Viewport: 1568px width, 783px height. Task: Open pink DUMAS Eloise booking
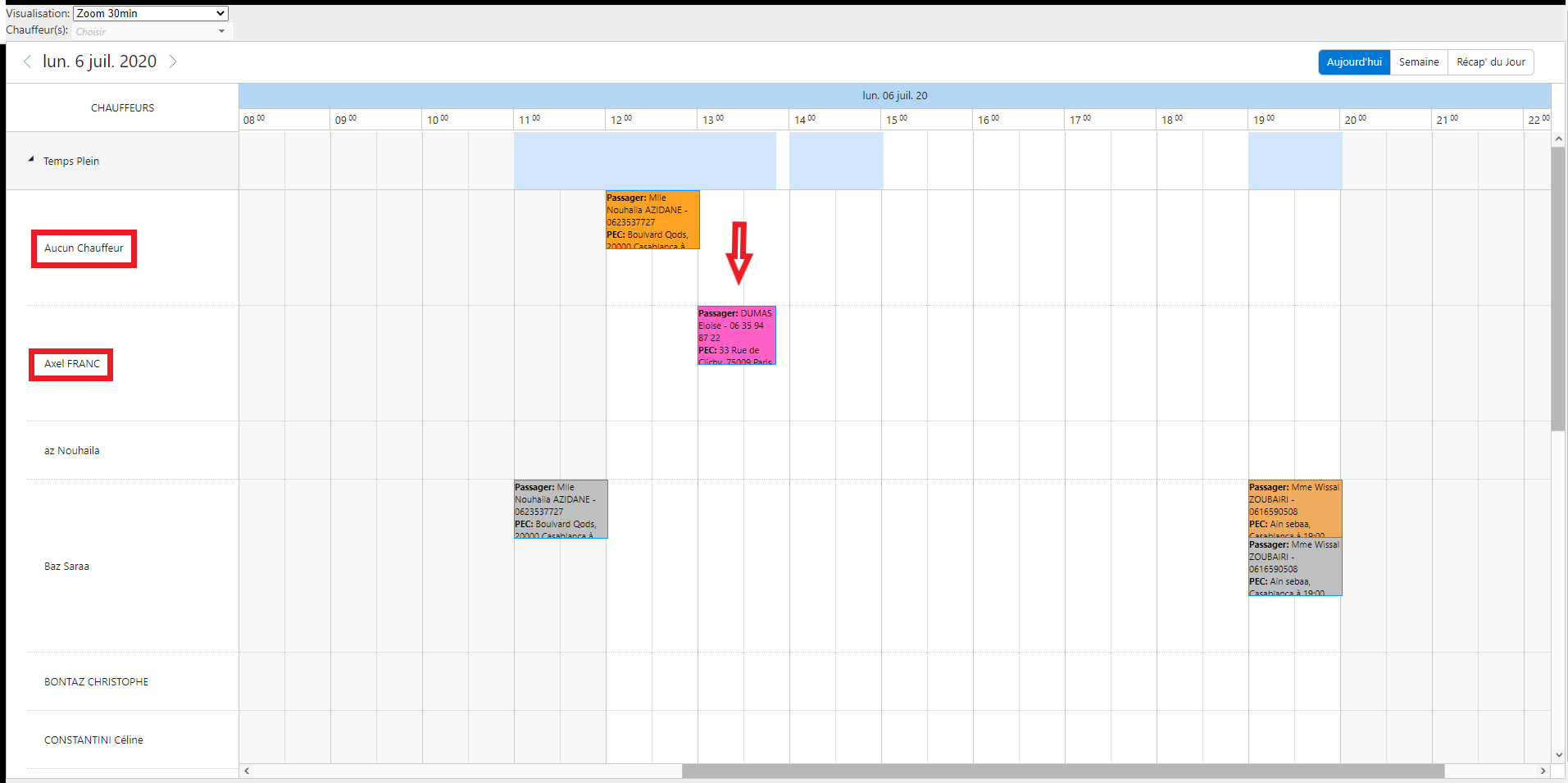736,335
